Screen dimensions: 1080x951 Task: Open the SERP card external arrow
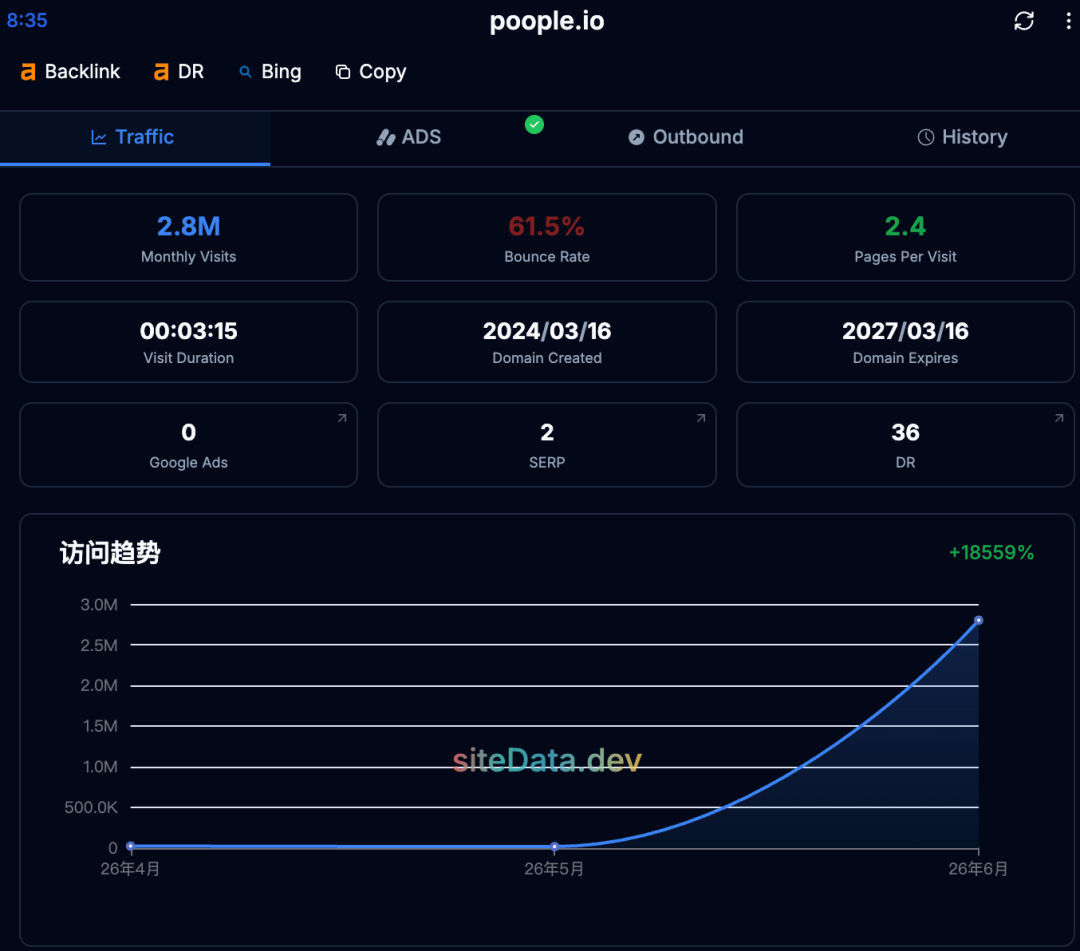click(700, 418)
